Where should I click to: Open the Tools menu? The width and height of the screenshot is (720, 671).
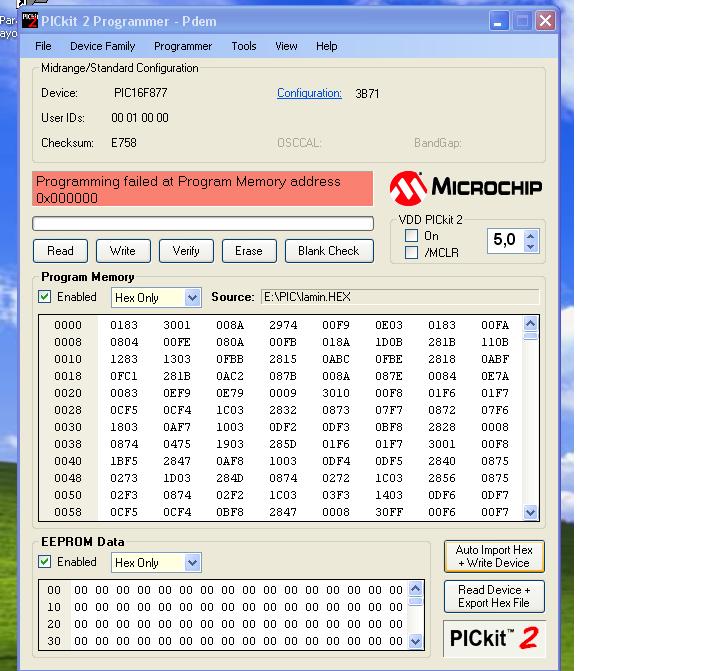click(244, 46)
